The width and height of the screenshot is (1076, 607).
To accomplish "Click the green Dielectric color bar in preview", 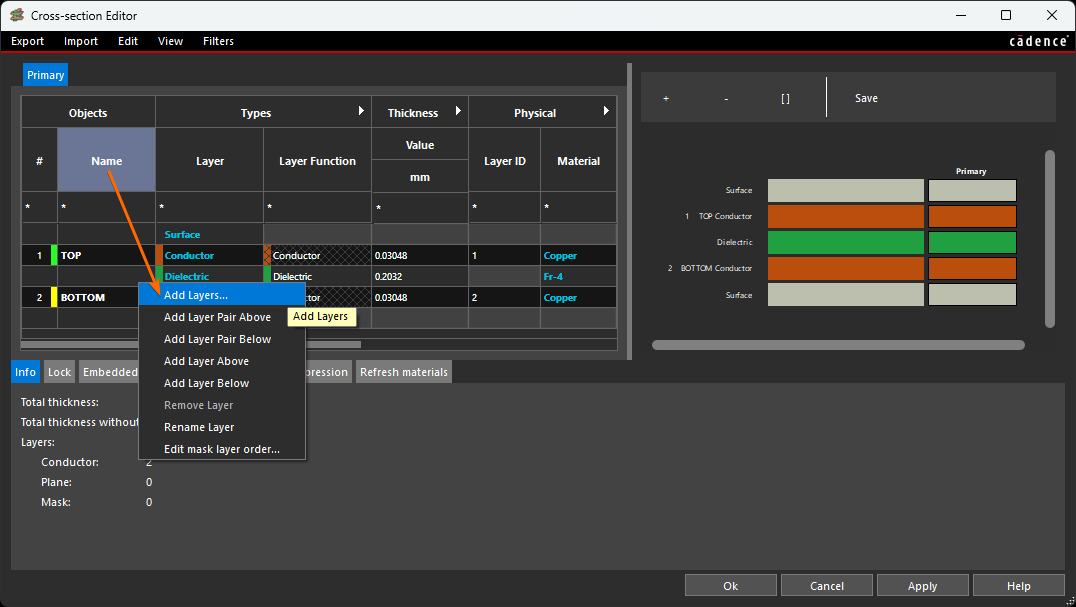I will (x=845, y=242).
